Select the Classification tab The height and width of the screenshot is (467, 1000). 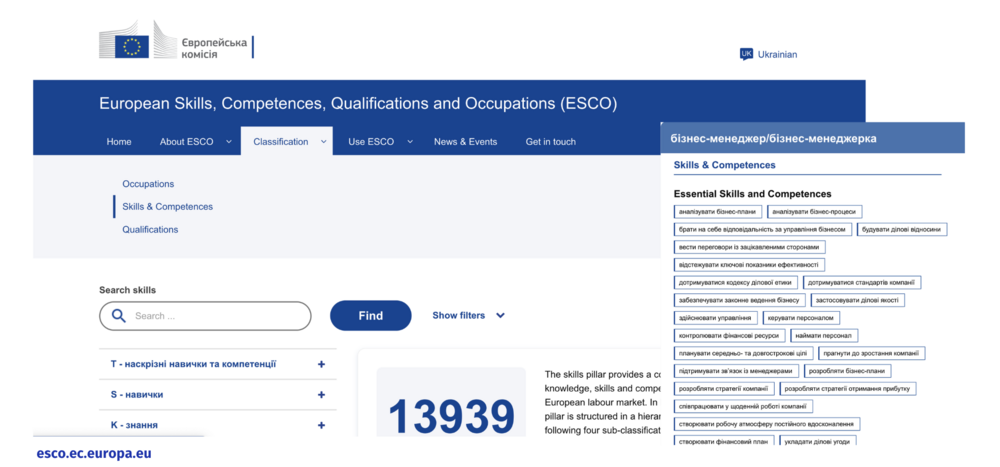(x=286, y=141)
